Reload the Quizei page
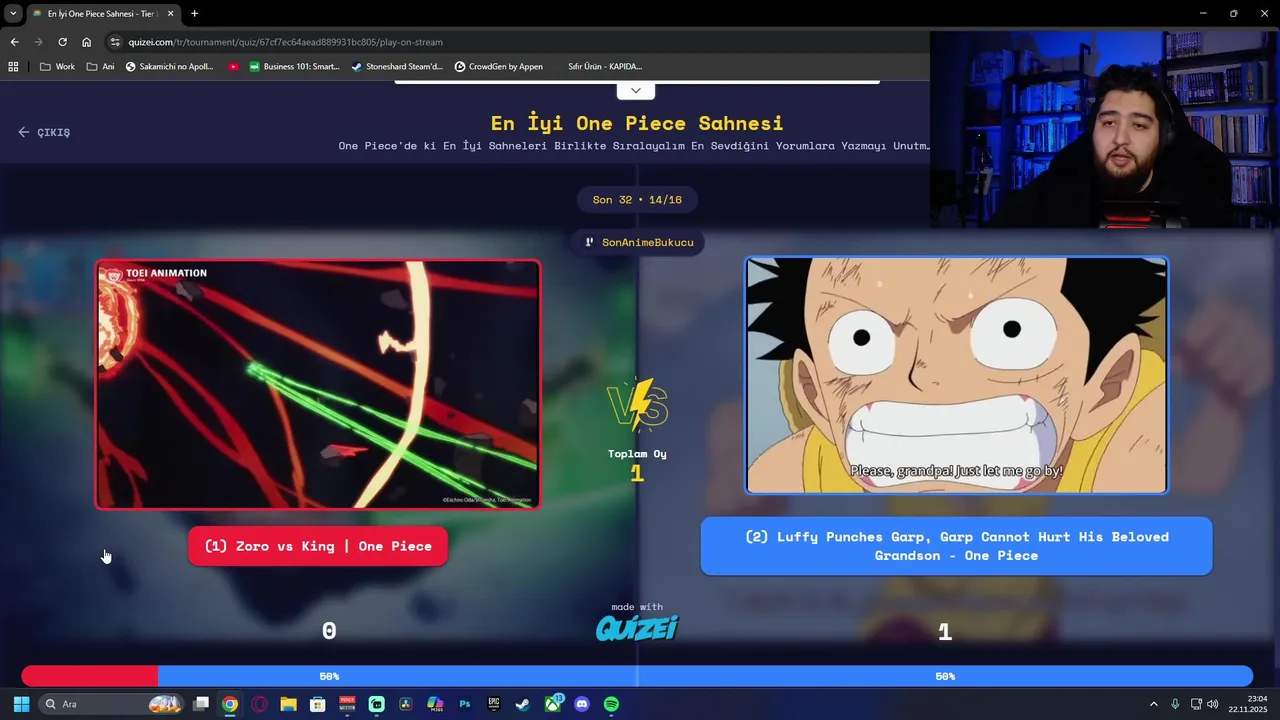 click(62, 42)
